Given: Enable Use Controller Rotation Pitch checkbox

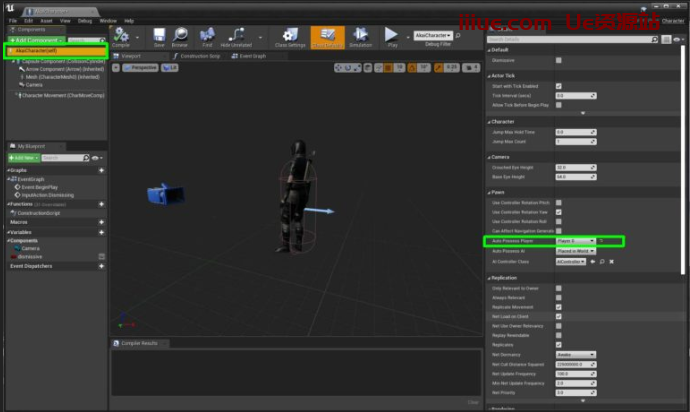Looking at the screenshot, I should (x=558, y=202).
